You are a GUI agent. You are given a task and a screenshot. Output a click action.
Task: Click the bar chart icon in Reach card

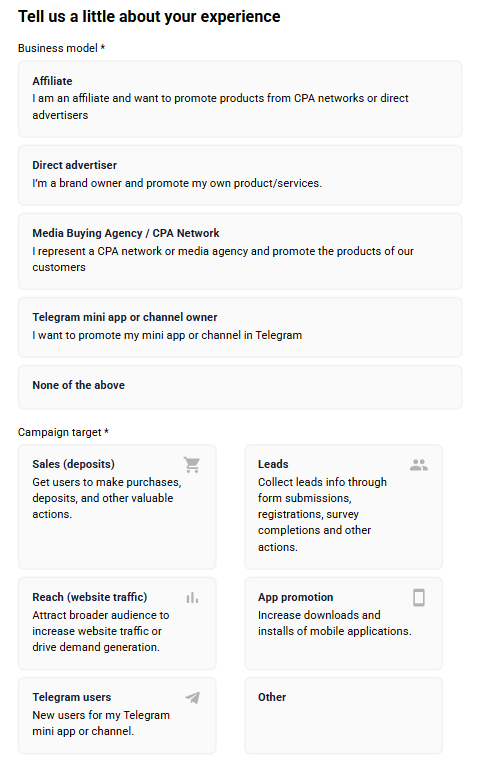(x=192, y=598)
